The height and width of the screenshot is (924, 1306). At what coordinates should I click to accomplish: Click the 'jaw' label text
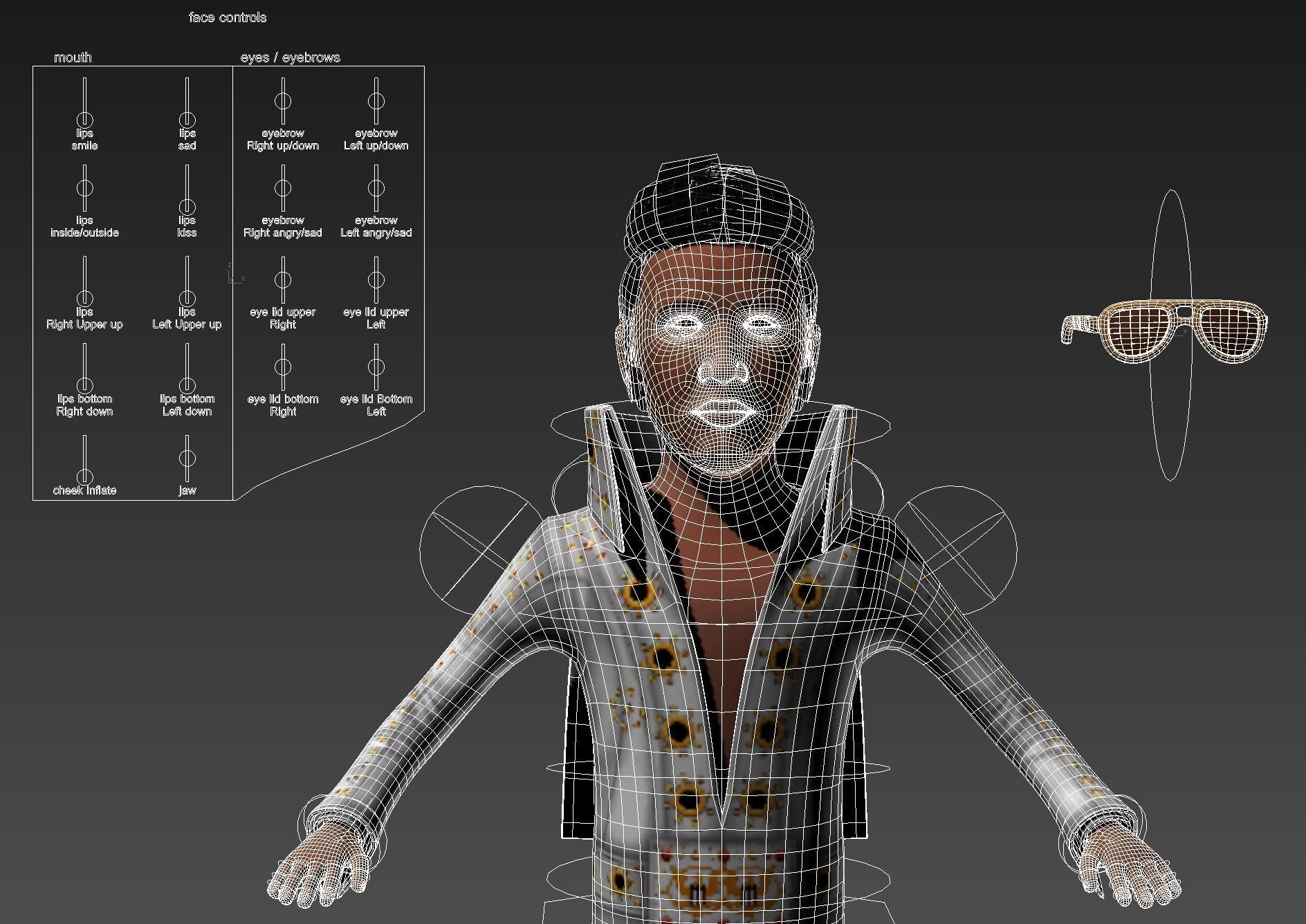(187, 490)
